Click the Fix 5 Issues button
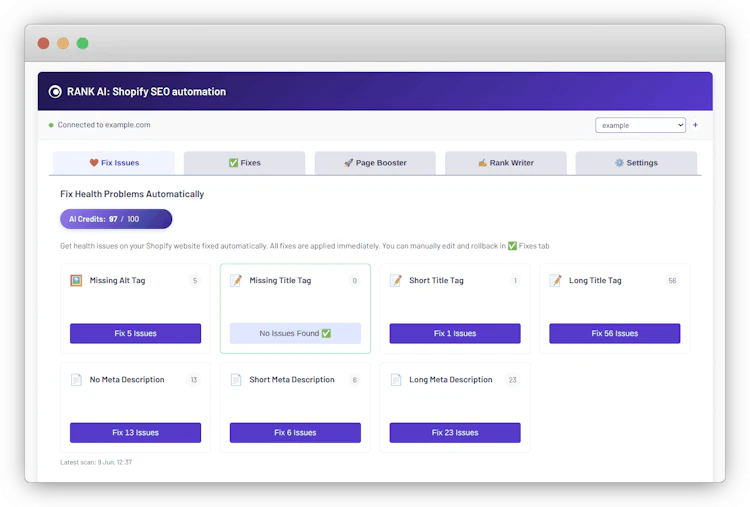 (135, 333)
